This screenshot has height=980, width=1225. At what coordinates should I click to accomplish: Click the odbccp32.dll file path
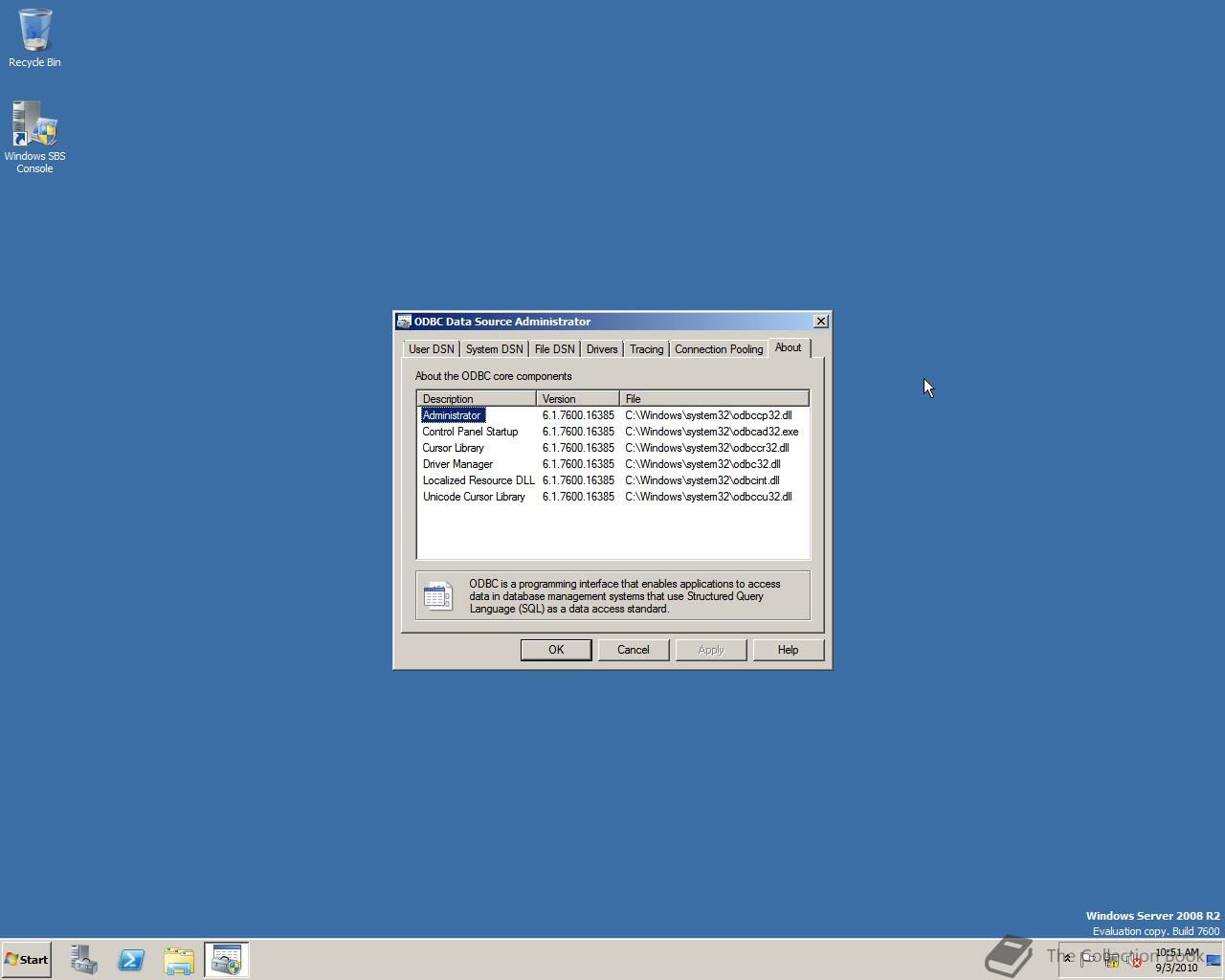(x=708, y=415)
